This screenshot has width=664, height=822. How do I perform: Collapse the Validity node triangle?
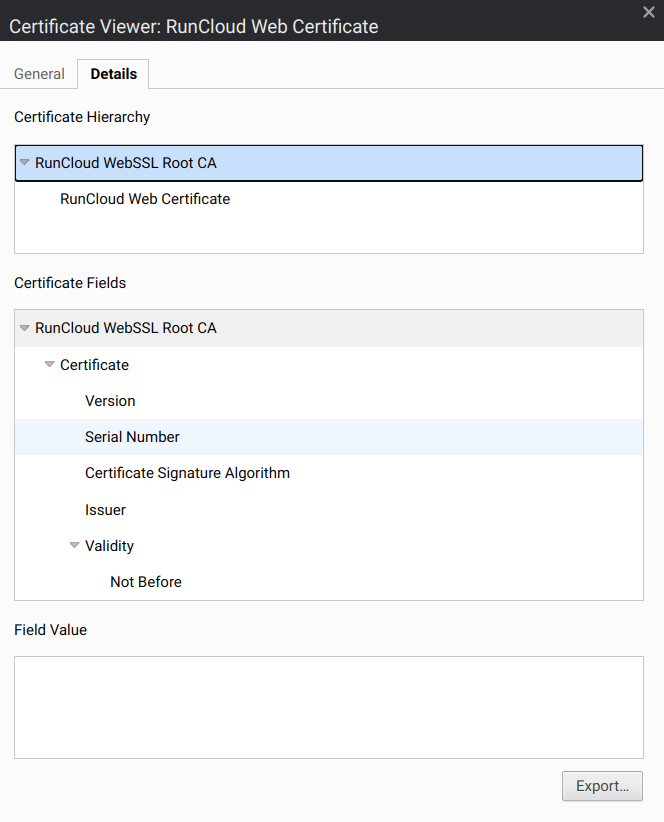click(74, 546)
